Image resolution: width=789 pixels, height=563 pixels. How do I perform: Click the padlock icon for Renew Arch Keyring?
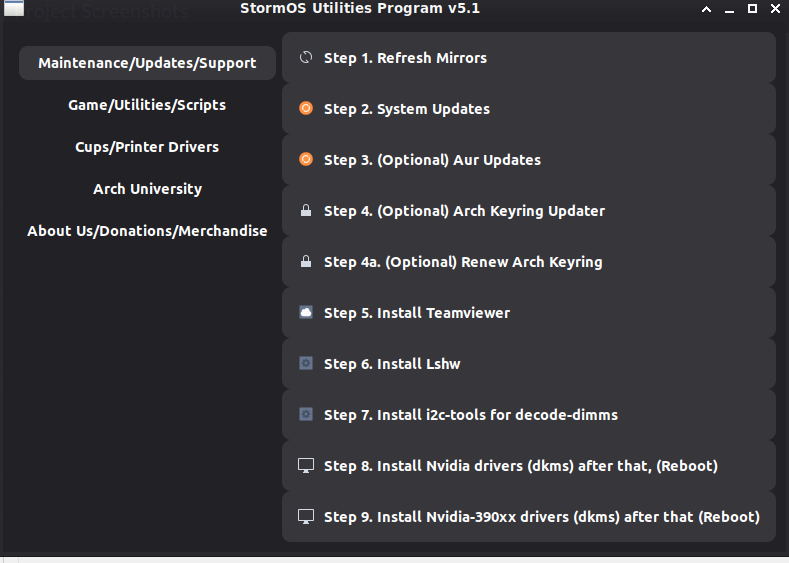point(306,262)
